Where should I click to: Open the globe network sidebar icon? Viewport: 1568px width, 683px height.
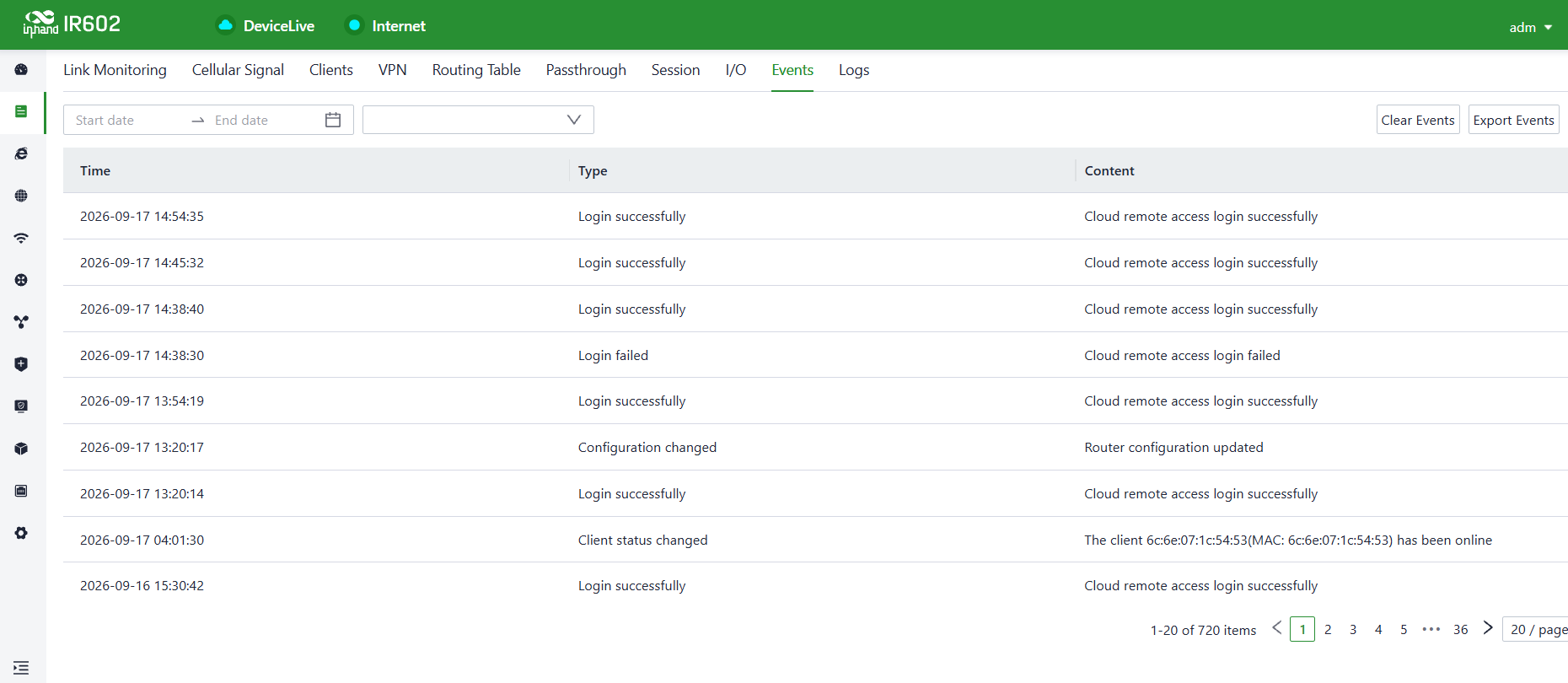coord(21,196)
